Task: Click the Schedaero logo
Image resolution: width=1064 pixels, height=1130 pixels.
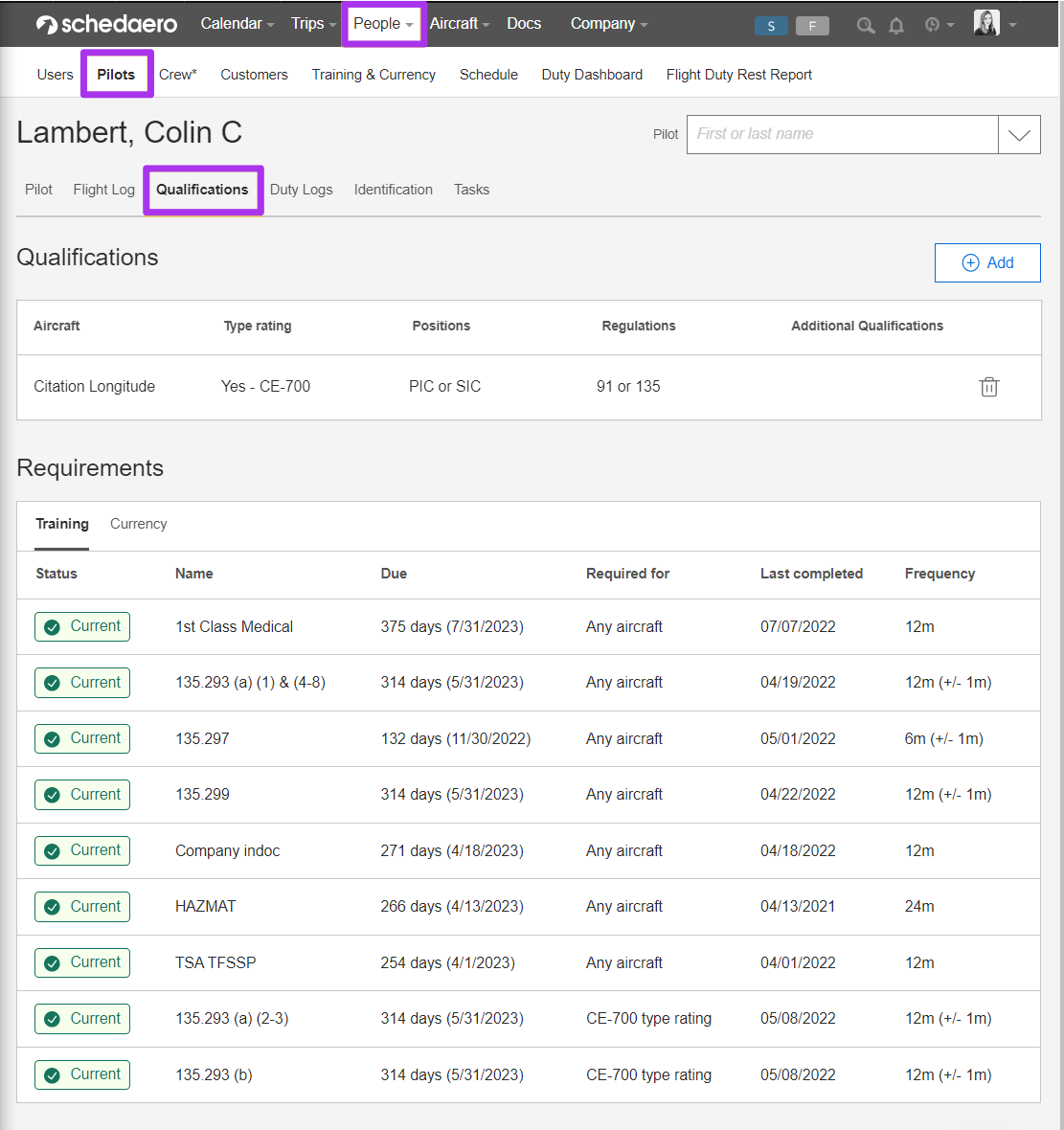Action: click(106, 24)
